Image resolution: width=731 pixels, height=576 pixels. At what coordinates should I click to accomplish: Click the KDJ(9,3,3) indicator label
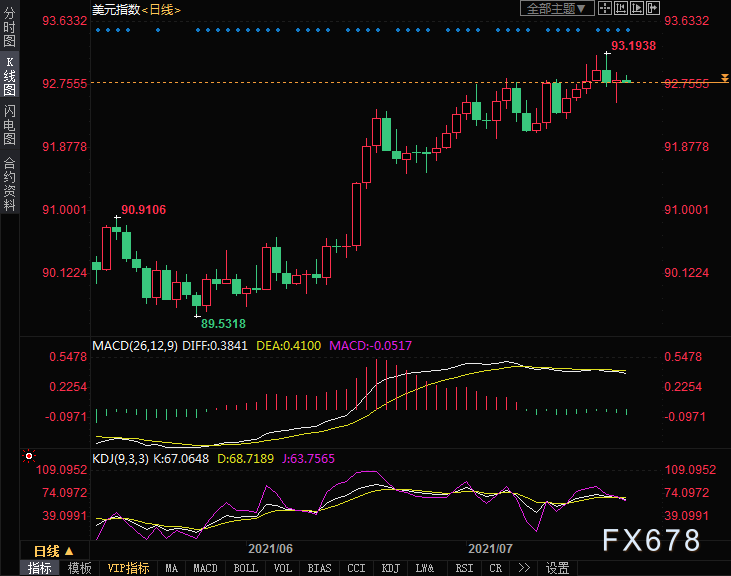pos(120,459)
